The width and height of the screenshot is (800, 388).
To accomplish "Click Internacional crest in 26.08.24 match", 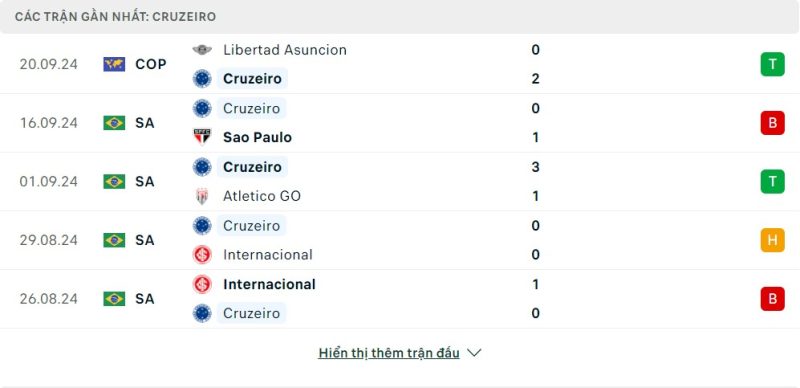I will click(202, 284).
